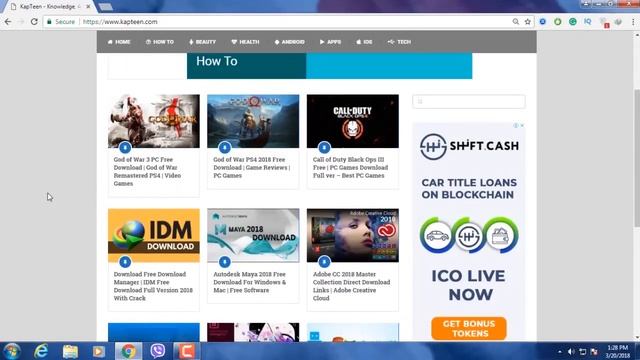This screenshot has width=640, height=360.
Task: Launch Internet Explorer from taskbar
Action: (x=41, y=351)
